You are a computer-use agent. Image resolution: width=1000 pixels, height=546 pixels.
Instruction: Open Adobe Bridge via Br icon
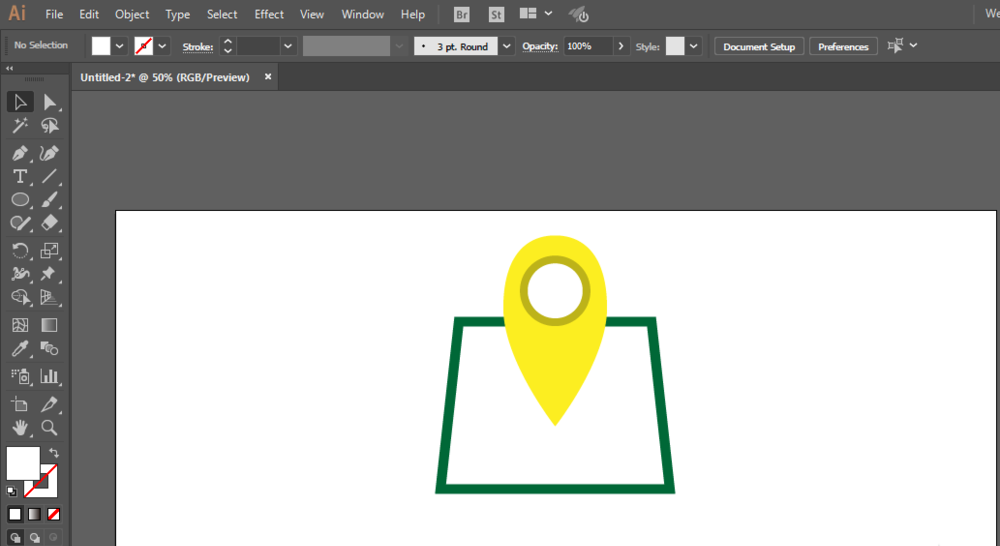click(462, 15)
